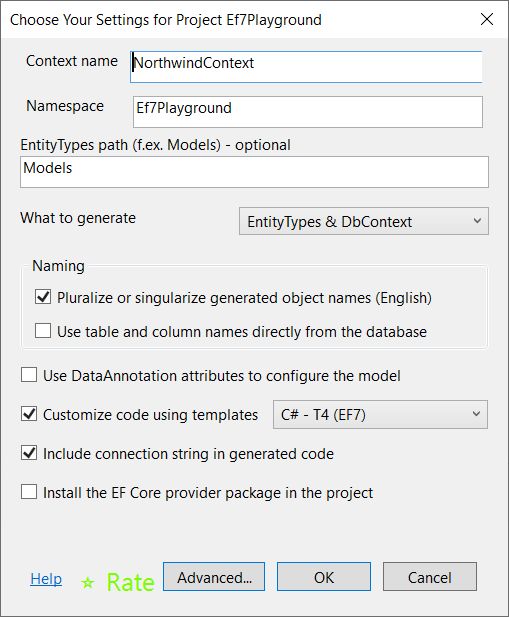This screenshot has height=617, width=509.
Task: Open the Help link
Action: pyautogui.click(x=46, y=579)
